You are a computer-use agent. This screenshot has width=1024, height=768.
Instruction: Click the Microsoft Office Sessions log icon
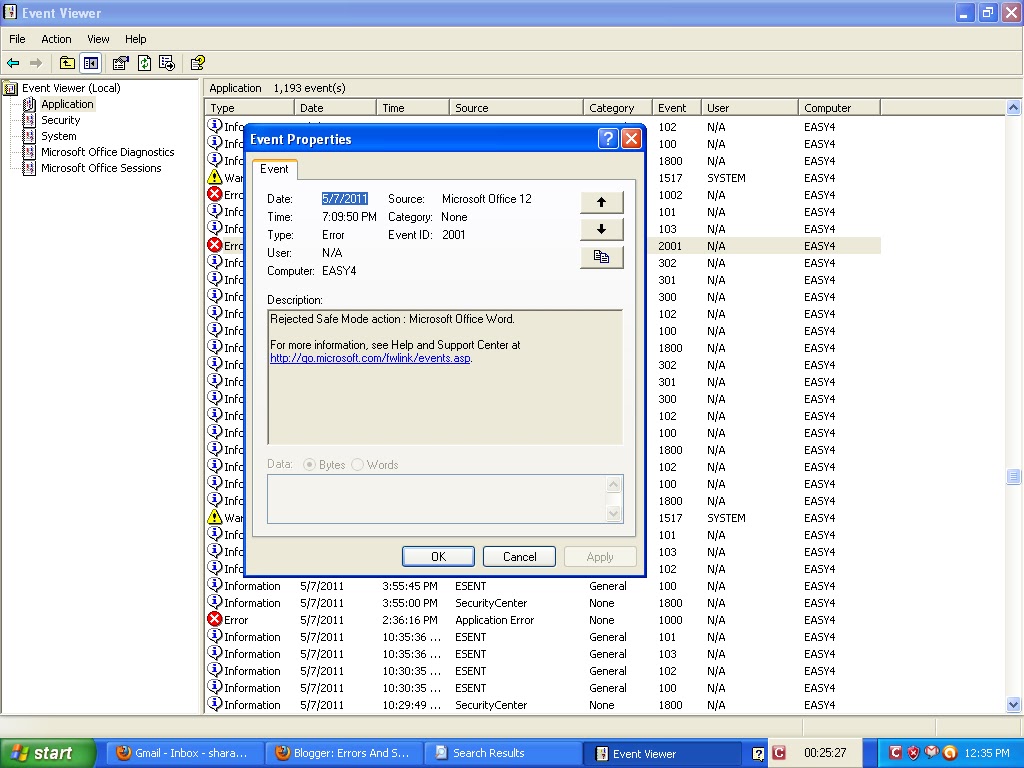pyautogui.click(x=29, y=168)
